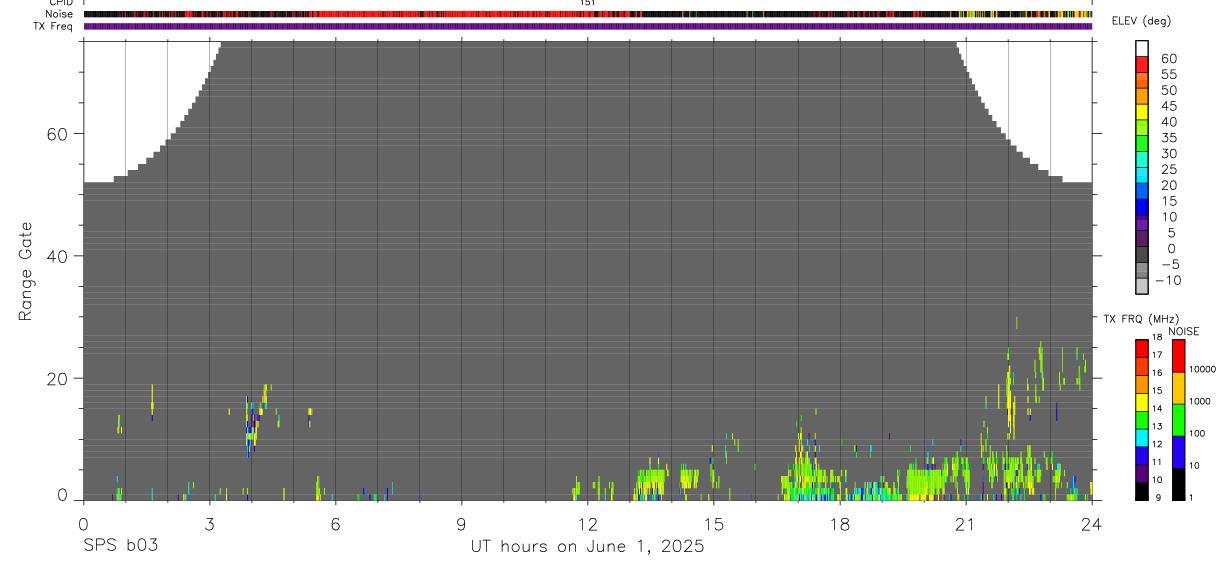The image size is (1228, 567).
Task: Pick the cyan 20–25 degree ELEV colorbar segment
Action: tap(1142, 176)
